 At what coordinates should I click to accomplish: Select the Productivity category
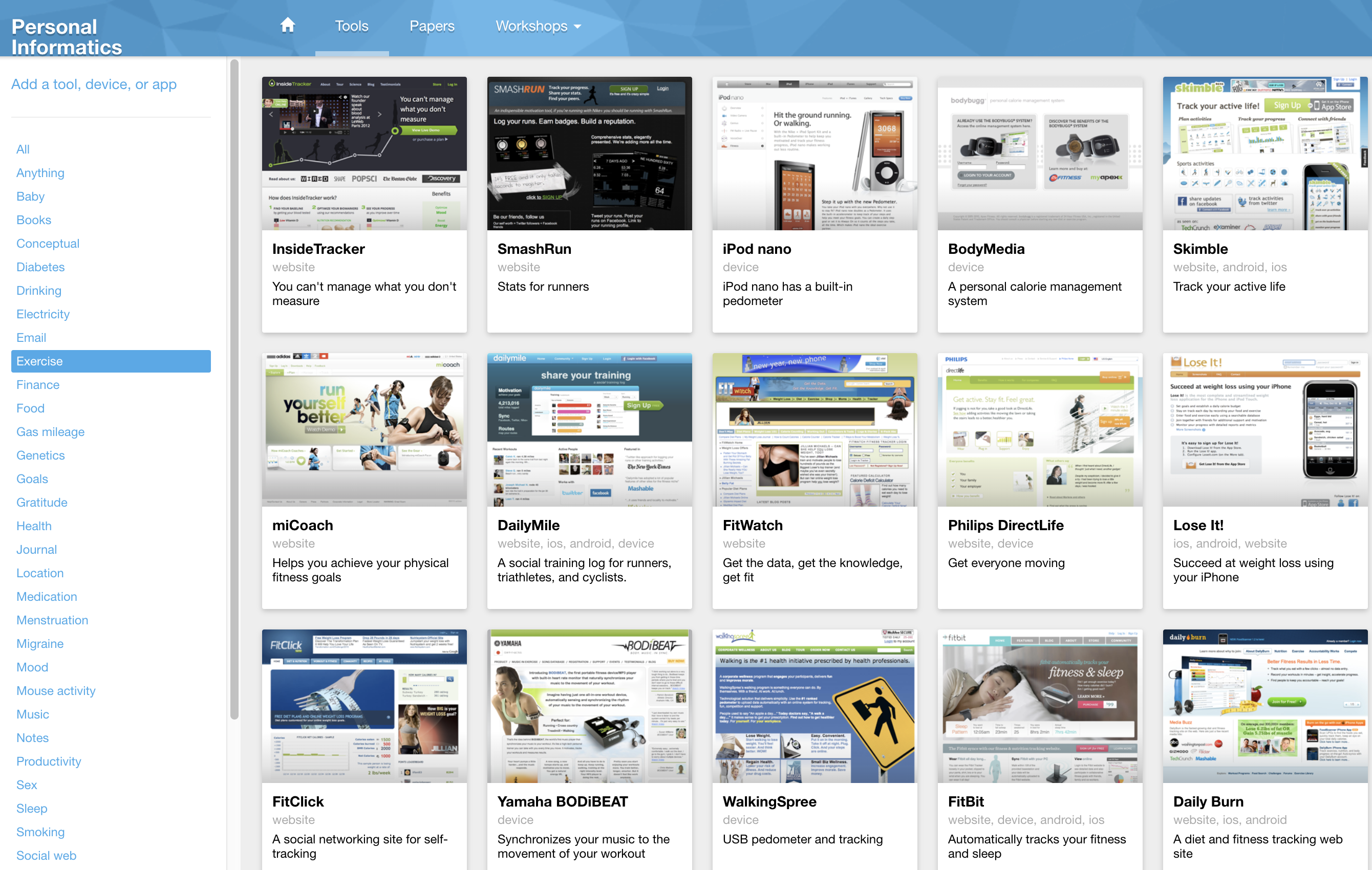49,761
